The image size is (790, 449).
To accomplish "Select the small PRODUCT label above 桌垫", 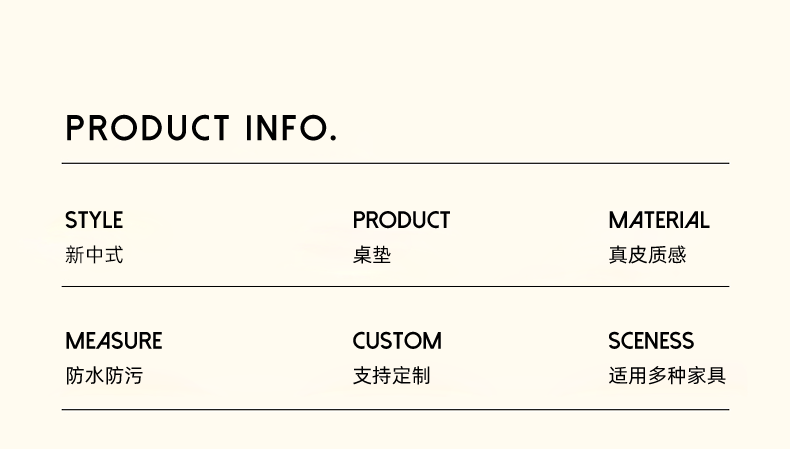I will (x=401, y=220).
